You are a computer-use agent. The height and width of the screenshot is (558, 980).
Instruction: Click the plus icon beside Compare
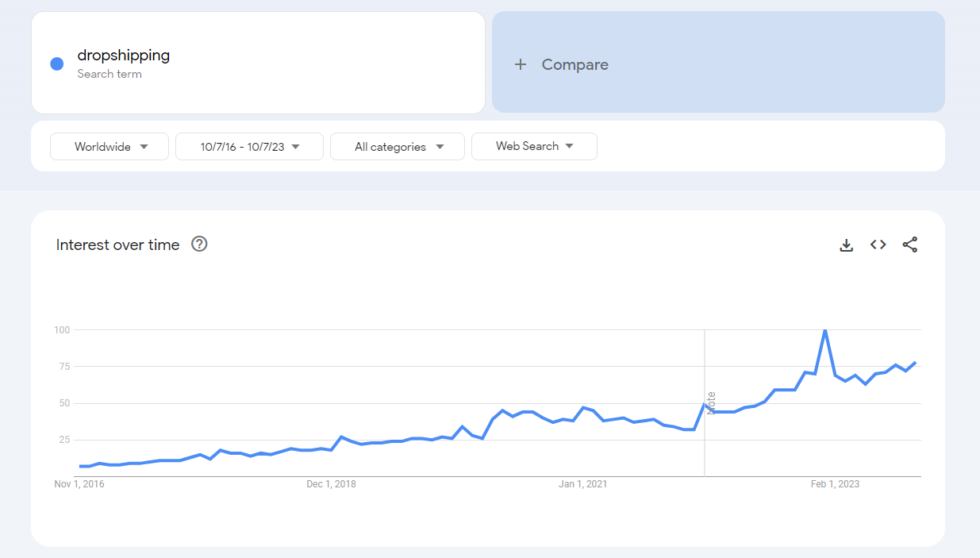pos(520,64)
